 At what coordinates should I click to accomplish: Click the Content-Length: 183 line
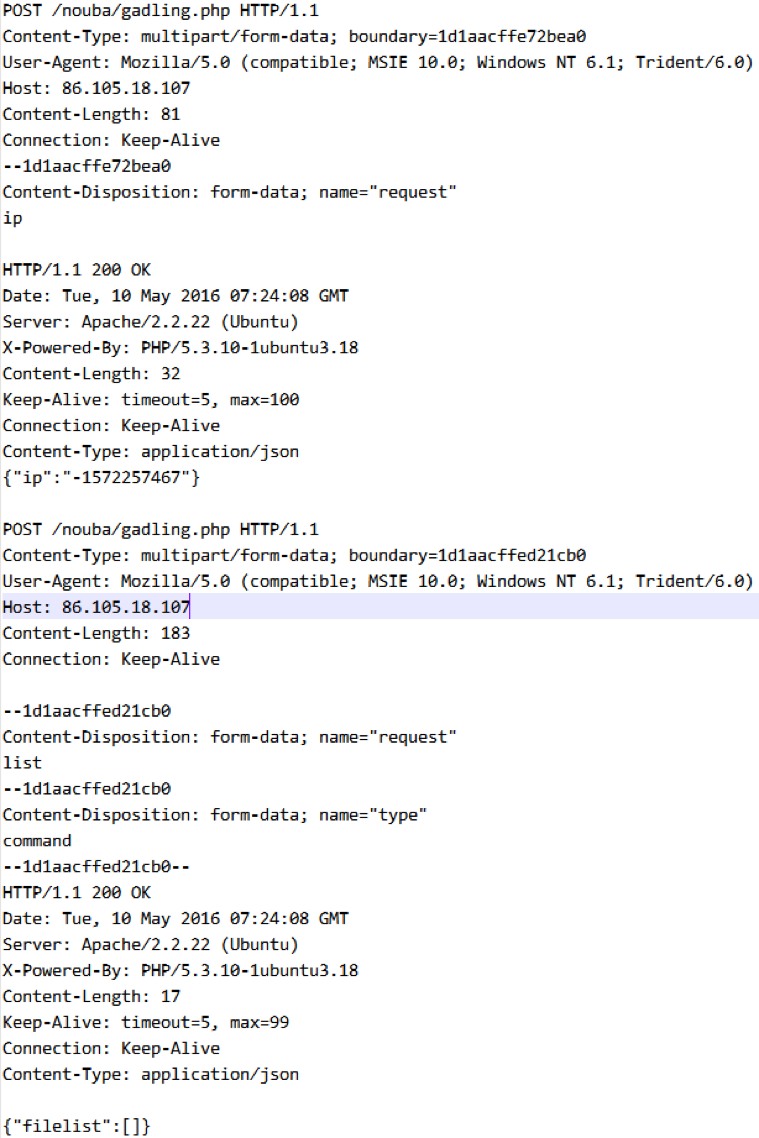(97, 634)
